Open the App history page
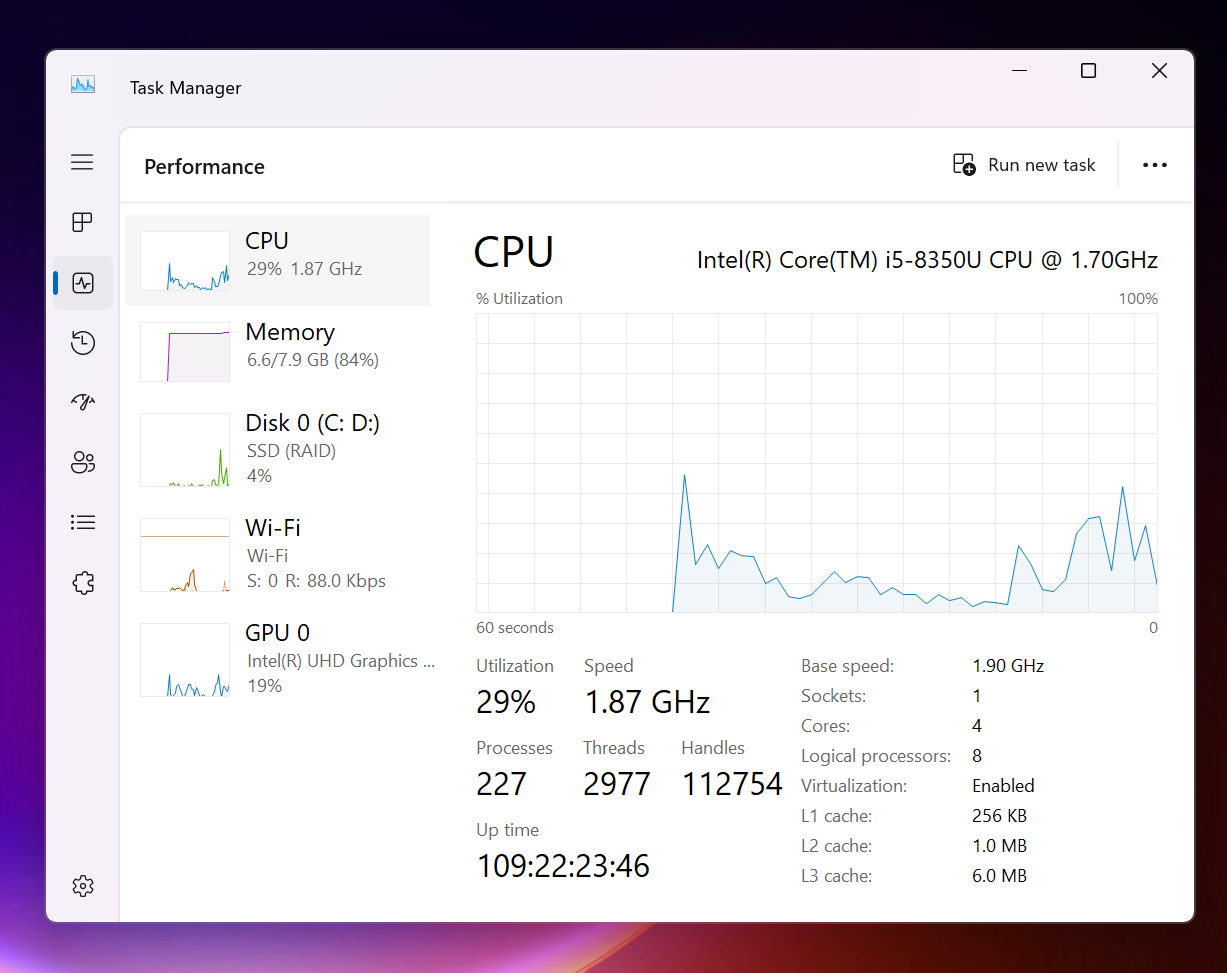Screen dimensions: 1227x973 (83, 342)
